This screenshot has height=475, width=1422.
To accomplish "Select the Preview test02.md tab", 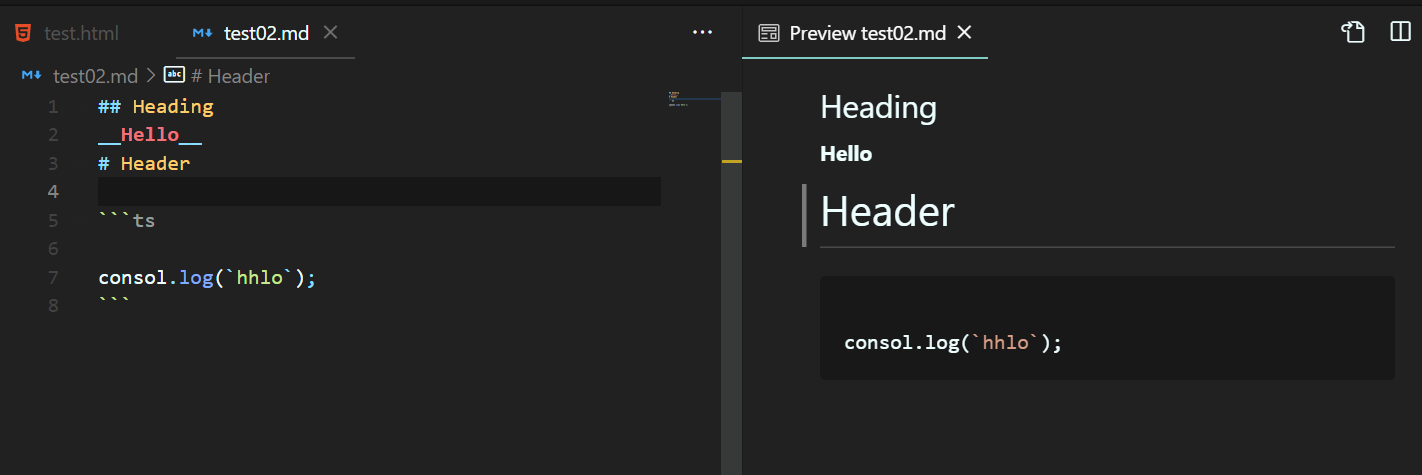I will coord(866,33).
